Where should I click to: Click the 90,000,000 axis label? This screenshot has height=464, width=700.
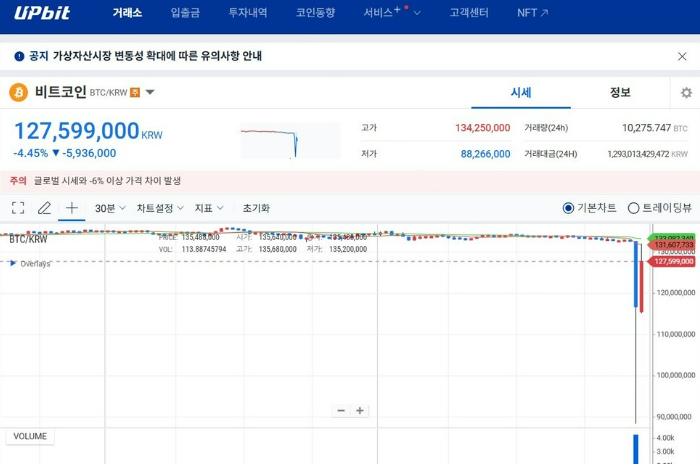click(x=674, y=417)
